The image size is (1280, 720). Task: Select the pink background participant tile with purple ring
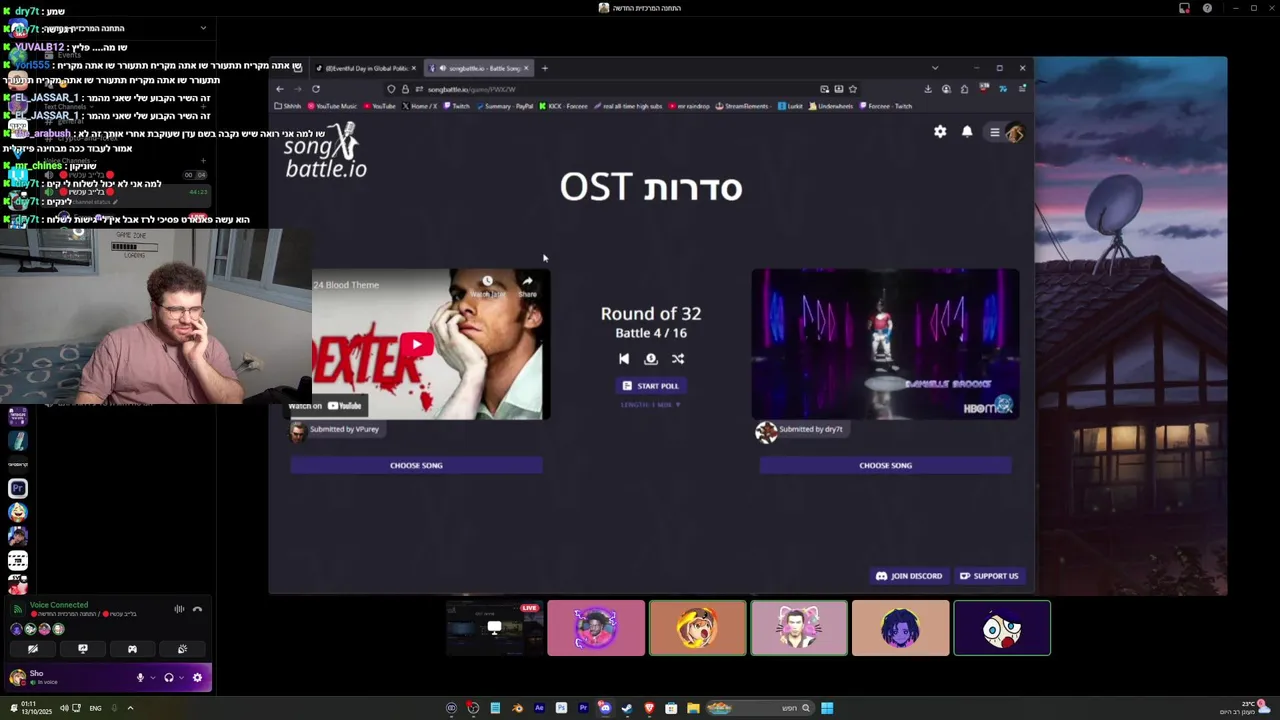point(596,628)
